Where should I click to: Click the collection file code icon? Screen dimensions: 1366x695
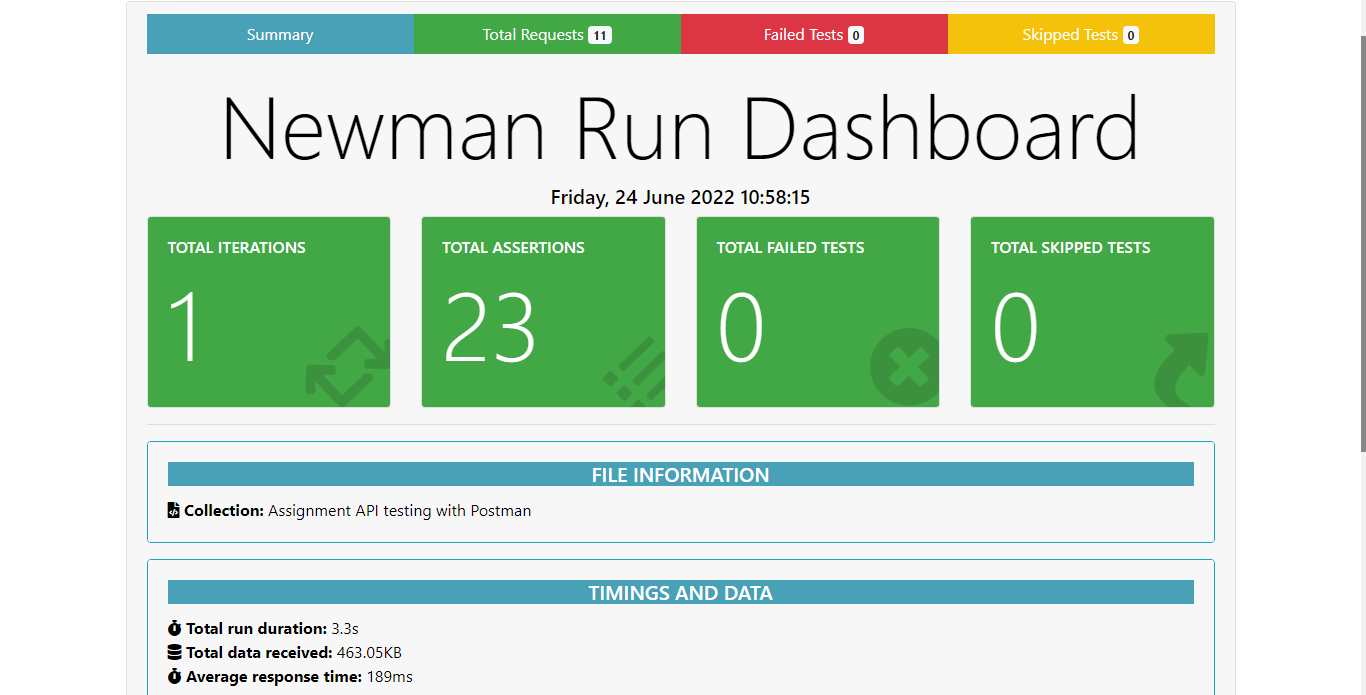174,510
